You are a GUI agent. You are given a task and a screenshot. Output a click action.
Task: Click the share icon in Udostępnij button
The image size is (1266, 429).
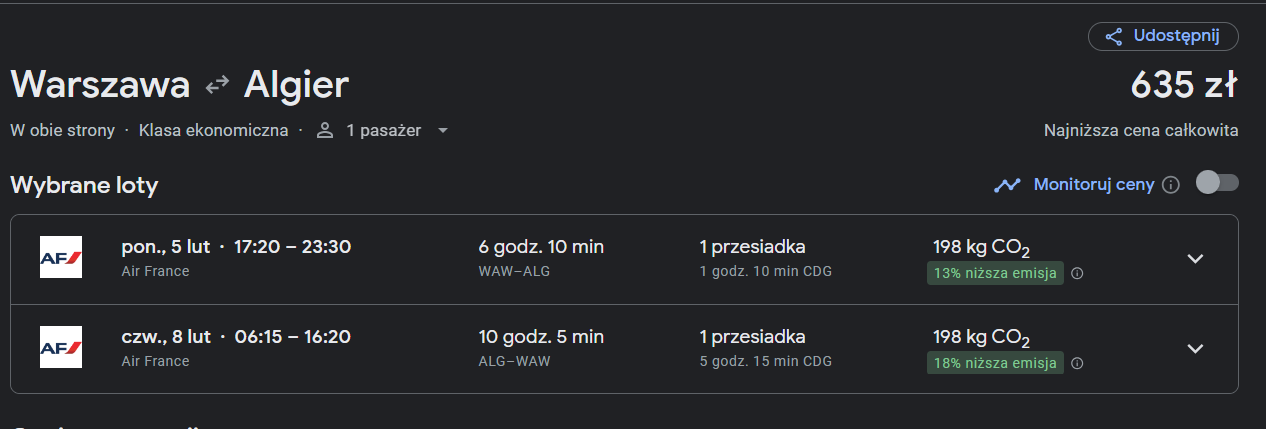pos(1113,37)
